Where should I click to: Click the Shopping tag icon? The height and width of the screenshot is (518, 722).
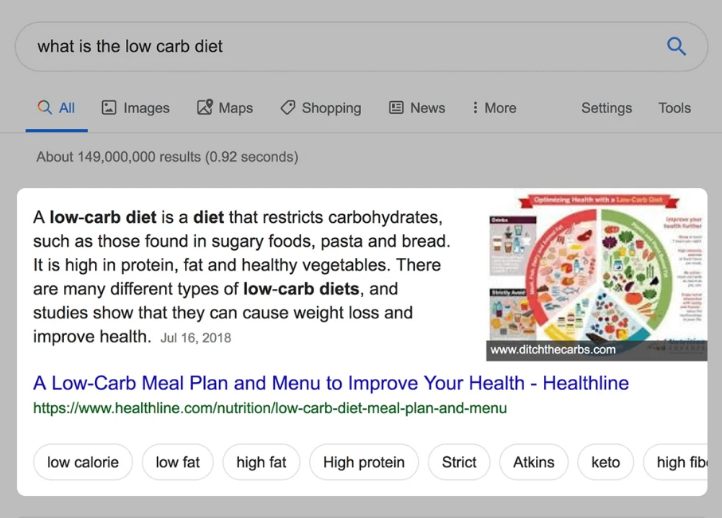288,108
